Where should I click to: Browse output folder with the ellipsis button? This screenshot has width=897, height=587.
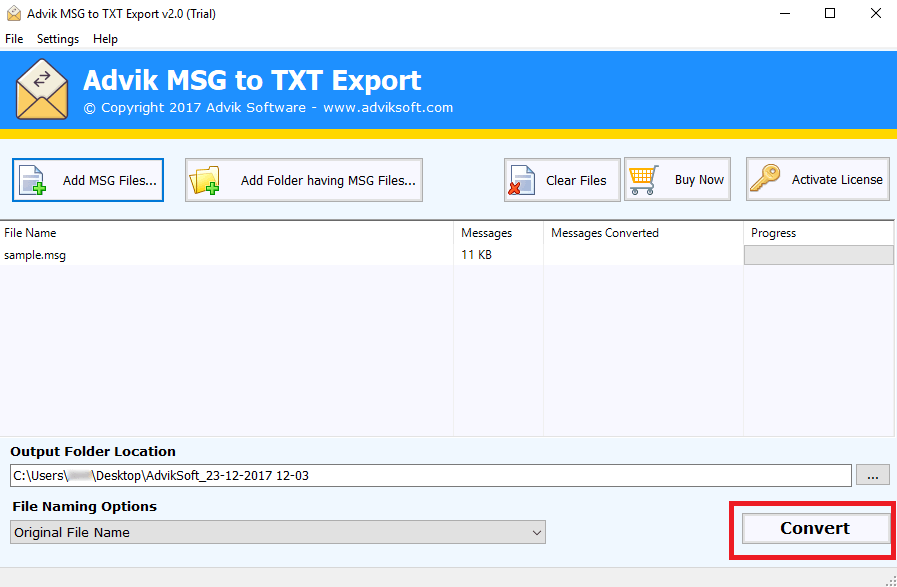(x=872, y=475)
